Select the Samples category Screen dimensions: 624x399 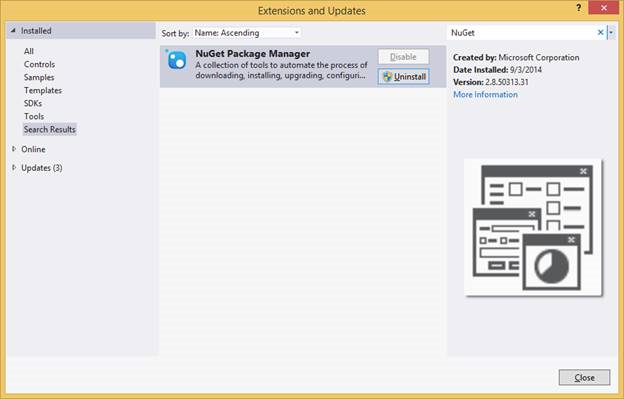39,77
